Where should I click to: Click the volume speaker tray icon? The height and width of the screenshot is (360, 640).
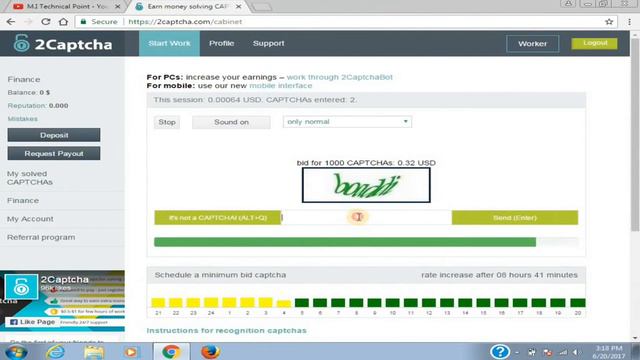click(x=576, y=352)
